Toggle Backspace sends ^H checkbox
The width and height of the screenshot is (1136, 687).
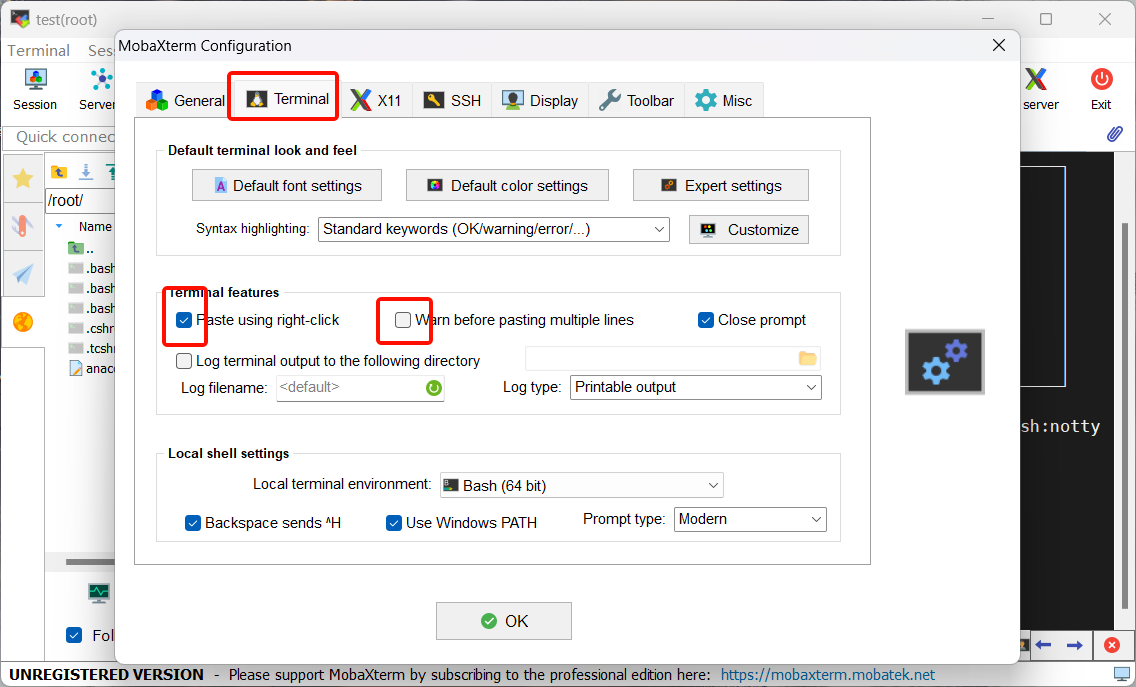(193, 523)
